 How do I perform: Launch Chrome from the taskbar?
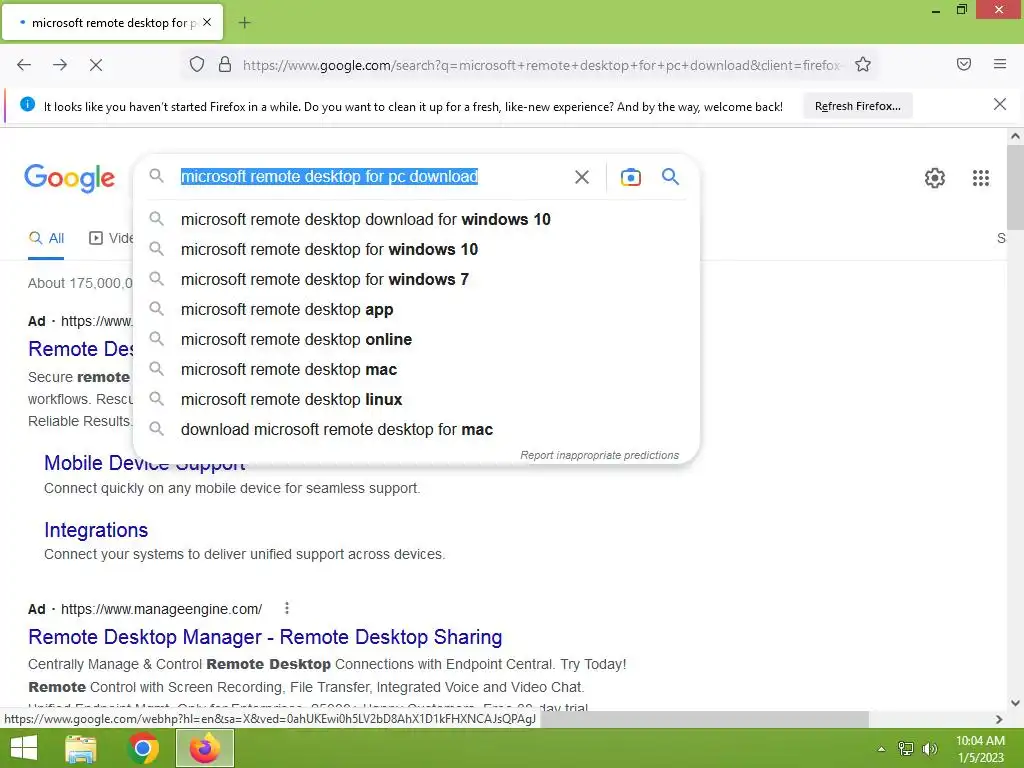tap(142, 748)
